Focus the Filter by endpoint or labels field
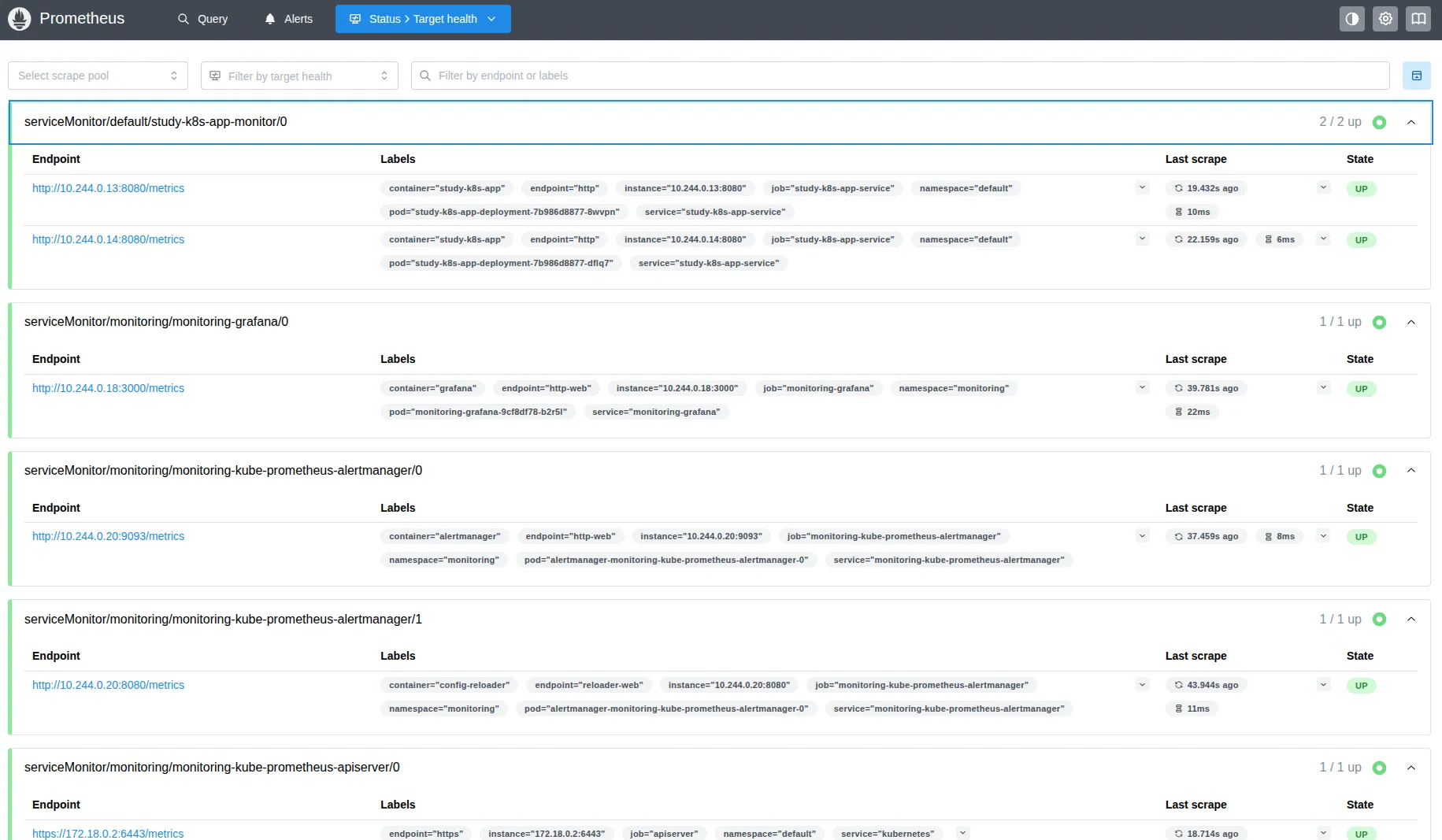1442x840 pixels. pyautogui.click(x=900, y=76)
